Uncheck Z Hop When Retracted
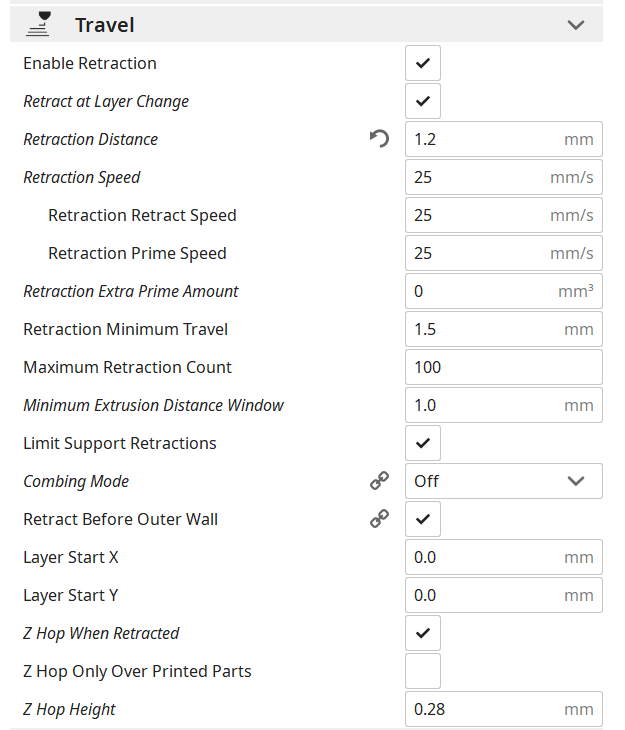This screenshot has width=625, height=730. [x=422, y=633]
